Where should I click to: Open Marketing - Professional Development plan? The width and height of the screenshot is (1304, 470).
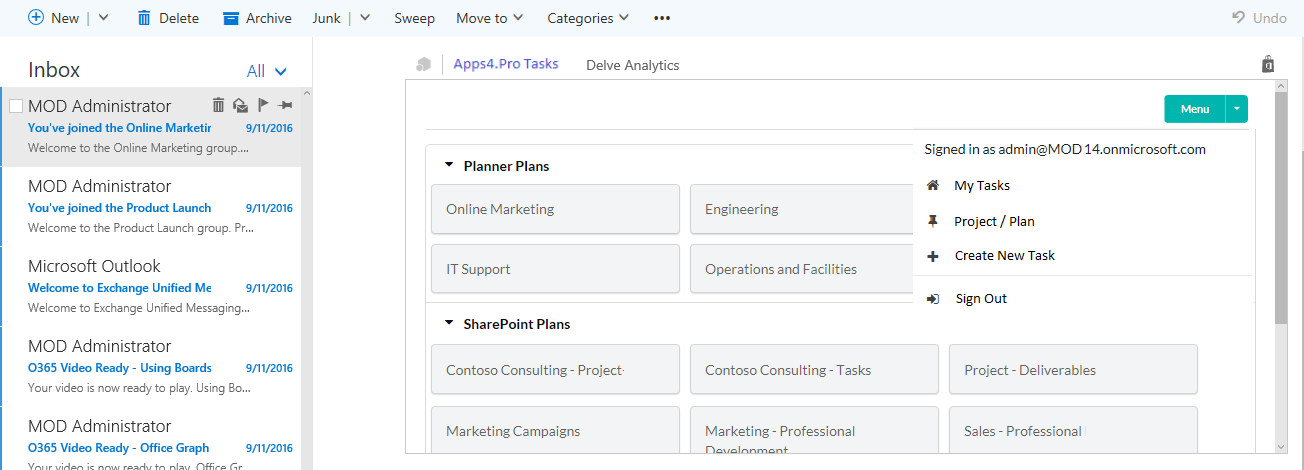tap(814, 430)
